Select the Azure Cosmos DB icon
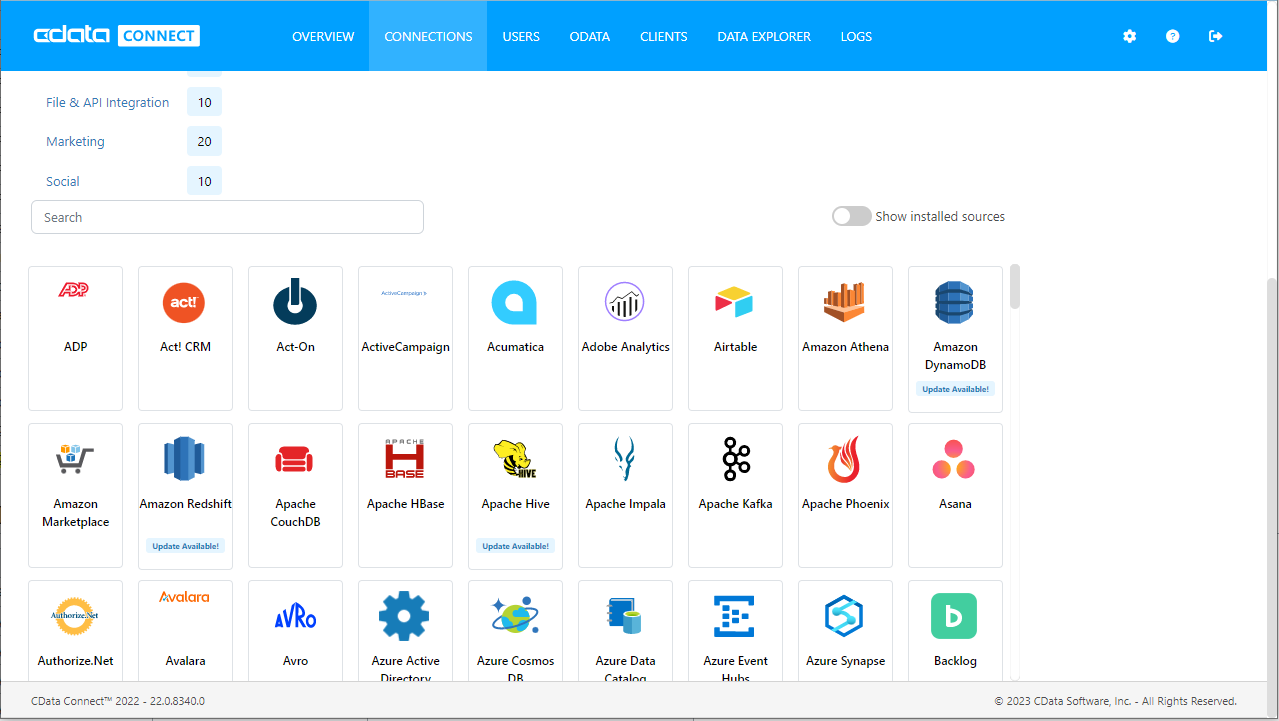The width and height of the screenshot is (1279, 721). click(515, 616)
